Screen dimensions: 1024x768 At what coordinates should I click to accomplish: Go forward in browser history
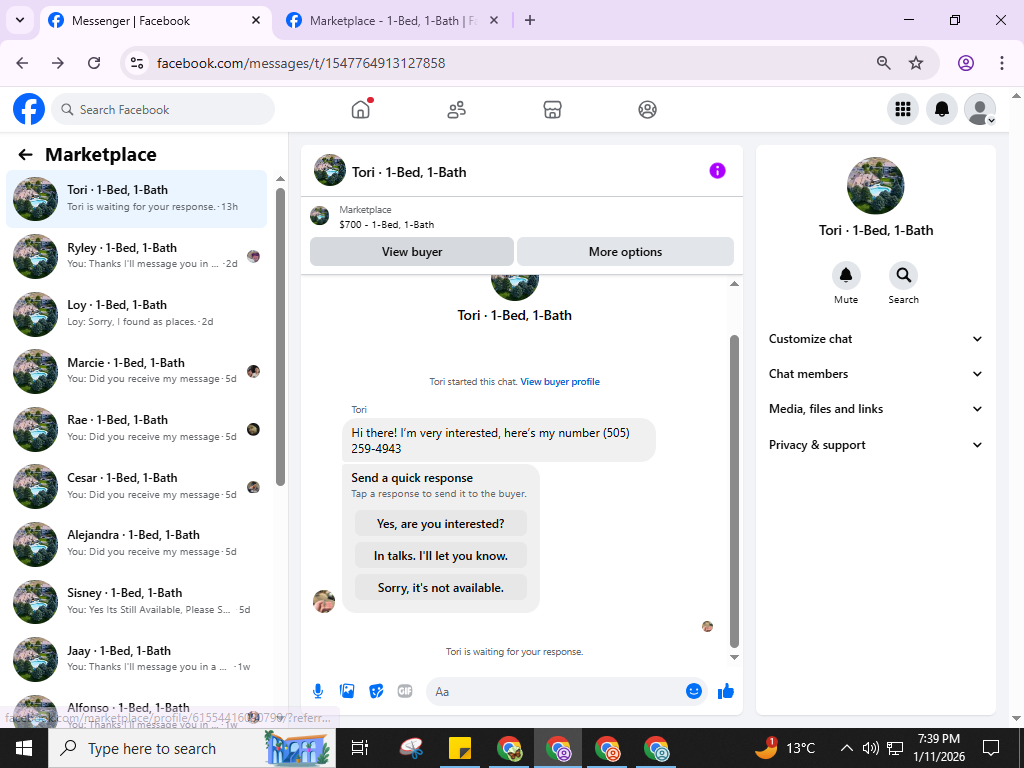point(58,63)
